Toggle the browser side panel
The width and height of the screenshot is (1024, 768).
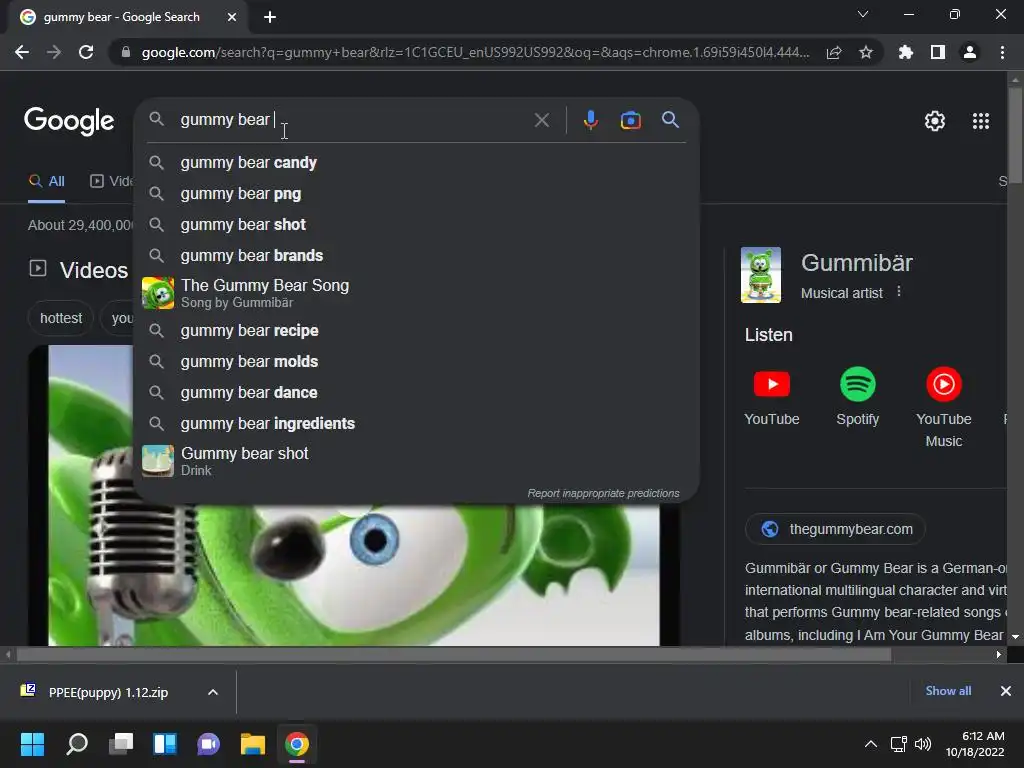[937, 52]
